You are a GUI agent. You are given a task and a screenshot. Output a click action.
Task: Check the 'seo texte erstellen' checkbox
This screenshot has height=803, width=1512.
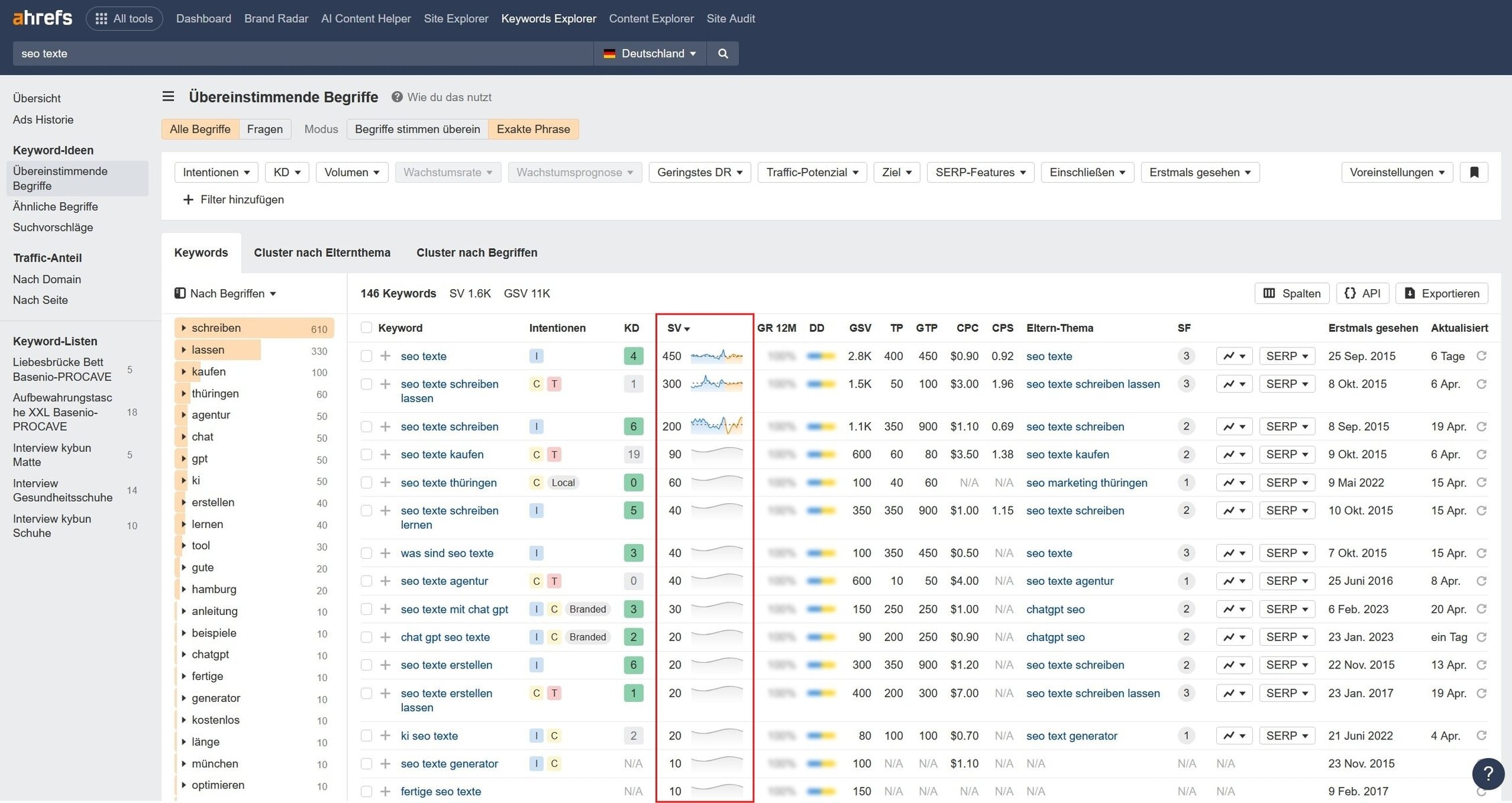(x=366, y=665)
